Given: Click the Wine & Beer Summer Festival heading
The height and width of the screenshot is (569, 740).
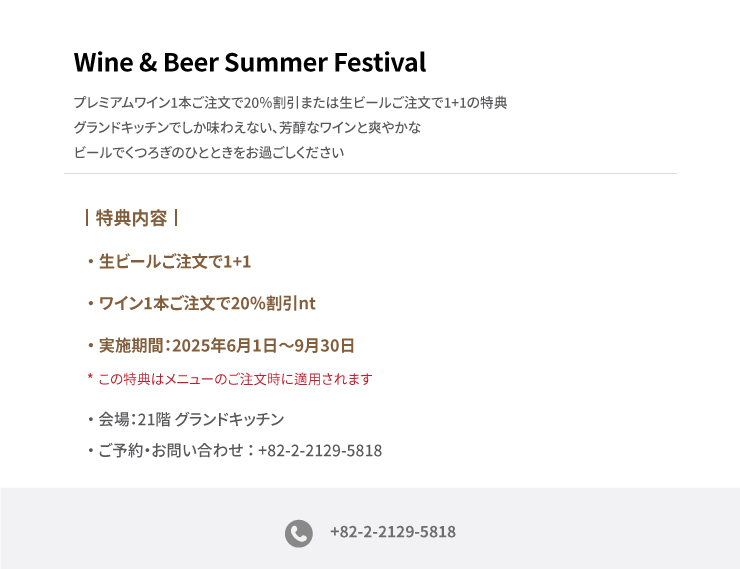Looking at the screenshot, I should pos(250,62).
